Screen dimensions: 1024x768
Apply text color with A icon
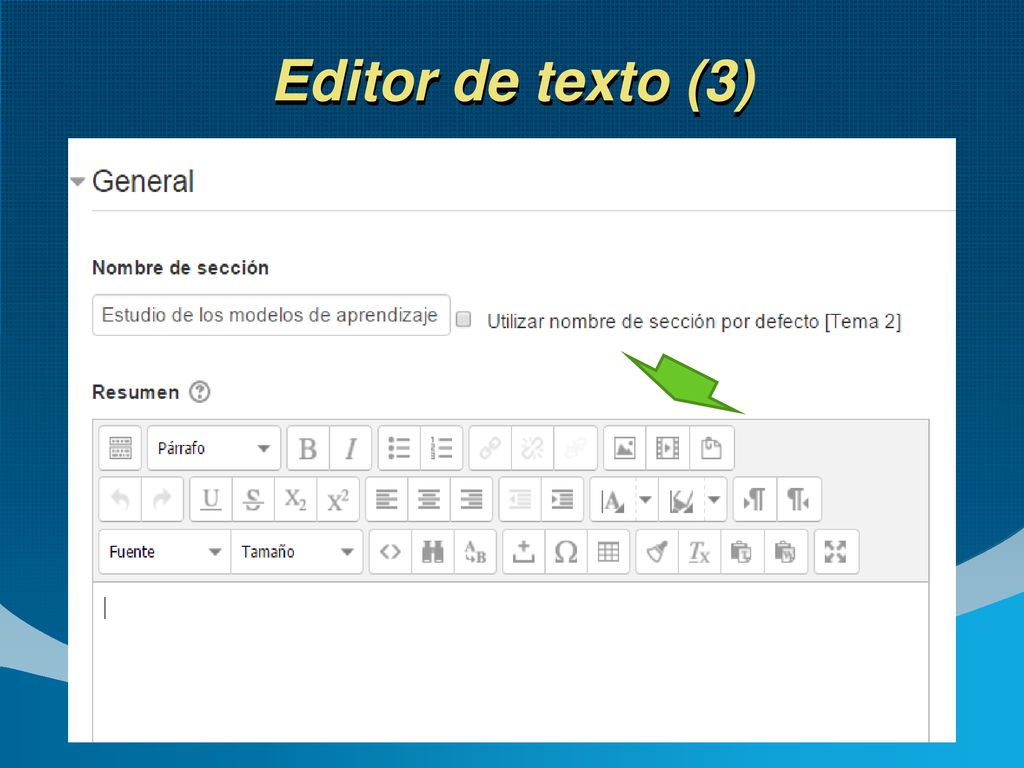pyautogui.click(x=613, y=500)
